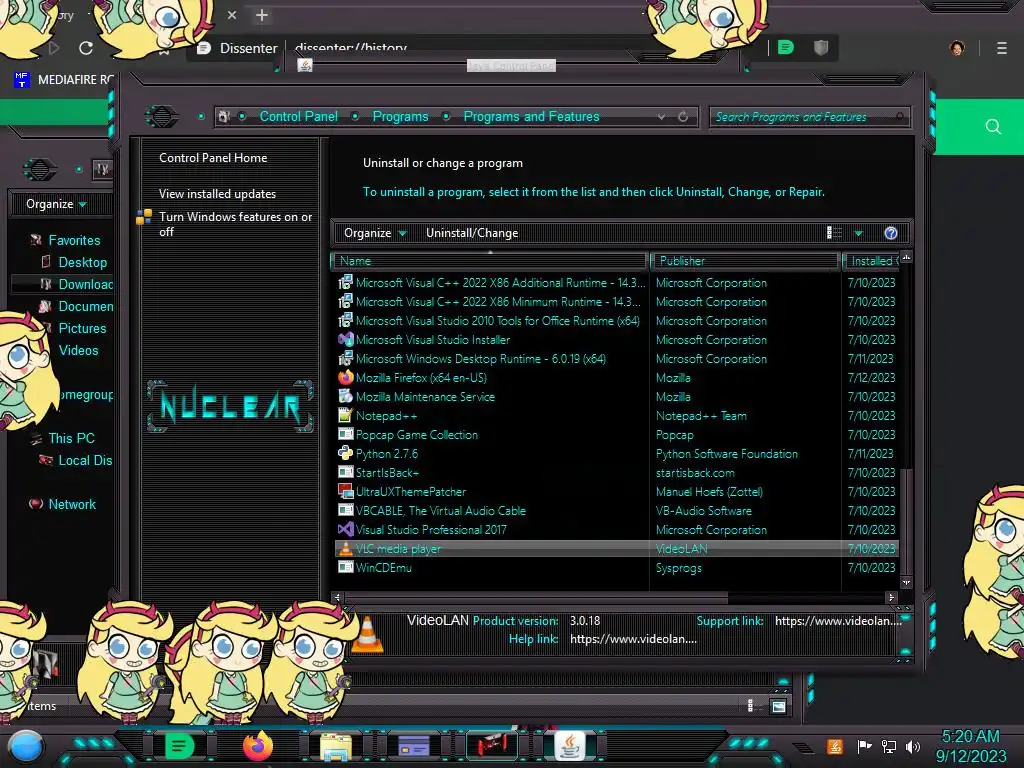Click the Notepad++ program icon in list

[345, 416]
